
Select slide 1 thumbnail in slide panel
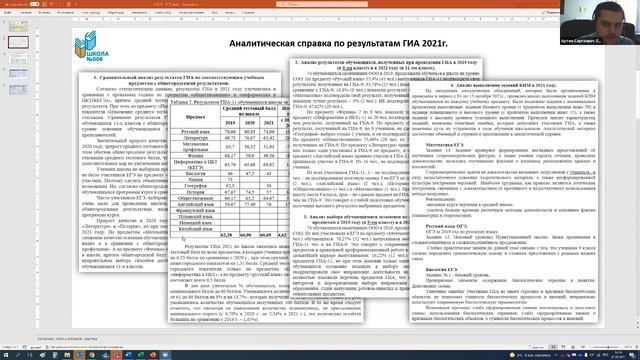(18, 26)
